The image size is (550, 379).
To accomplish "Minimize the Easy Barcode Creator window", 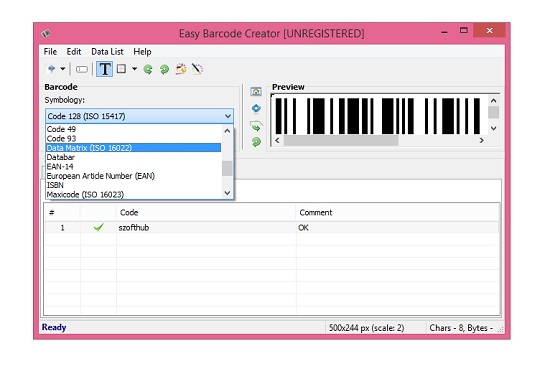I will click(x=444, y=32).
